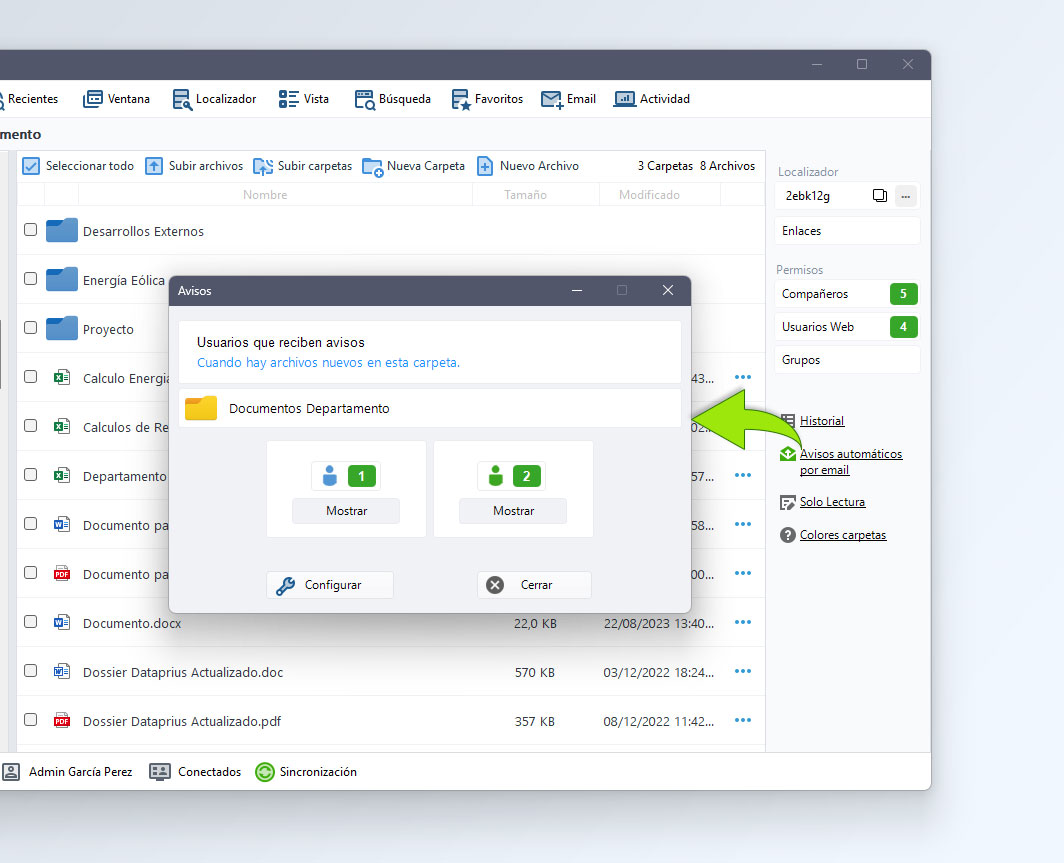Open the options dots for Documento.docx
Screen dimensions: 1064x863
743,623
